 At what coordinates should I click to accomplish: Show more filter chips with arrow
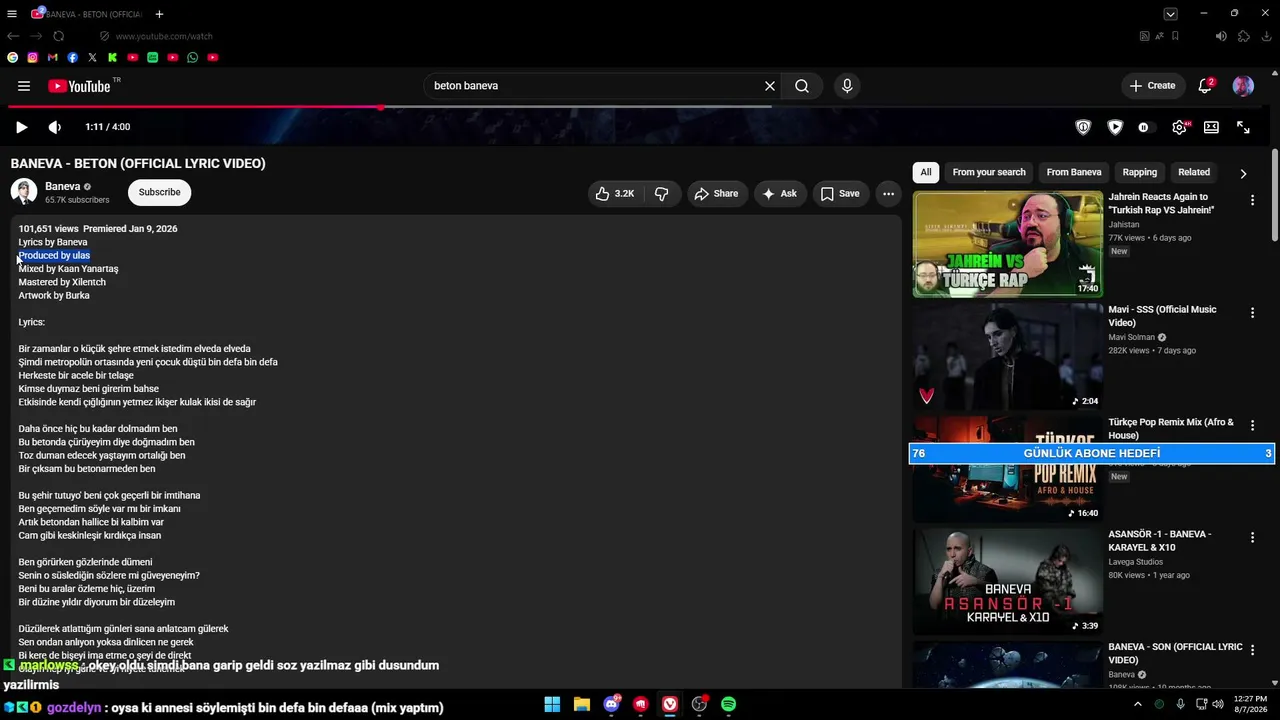coord(1243,173)
